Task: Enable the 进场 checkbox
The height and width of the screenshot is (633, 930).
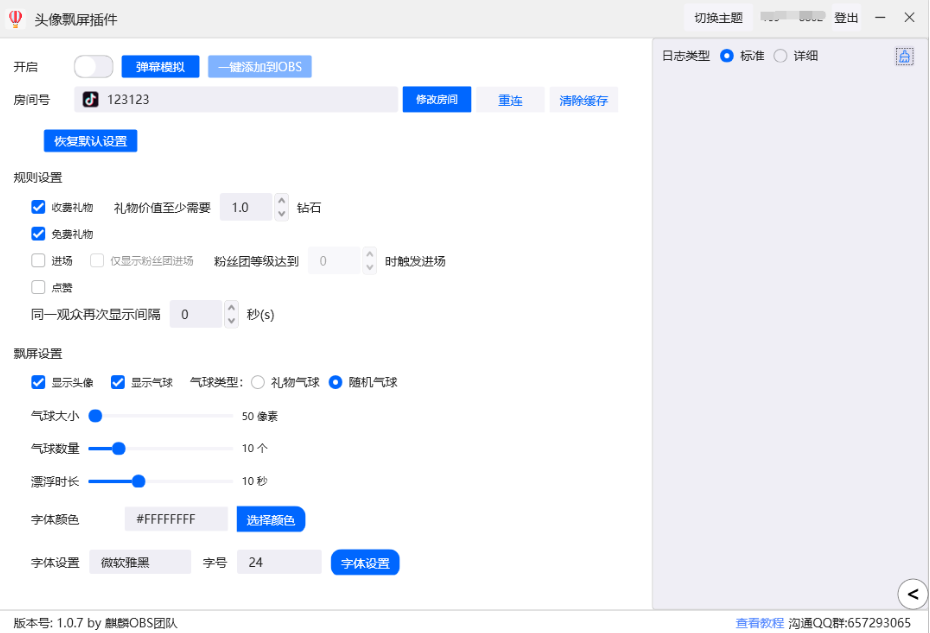Action: 39,261
